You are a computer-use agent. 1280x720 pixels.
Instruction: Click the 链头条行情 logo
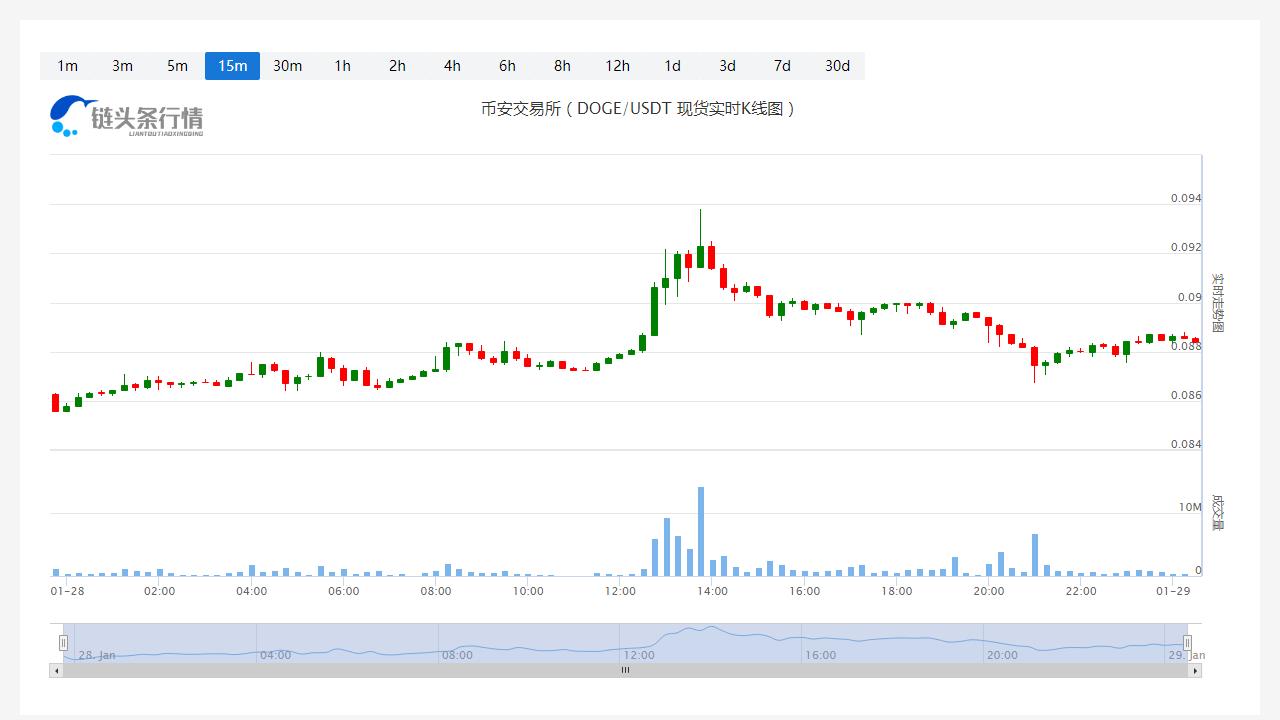coord(127,117)
